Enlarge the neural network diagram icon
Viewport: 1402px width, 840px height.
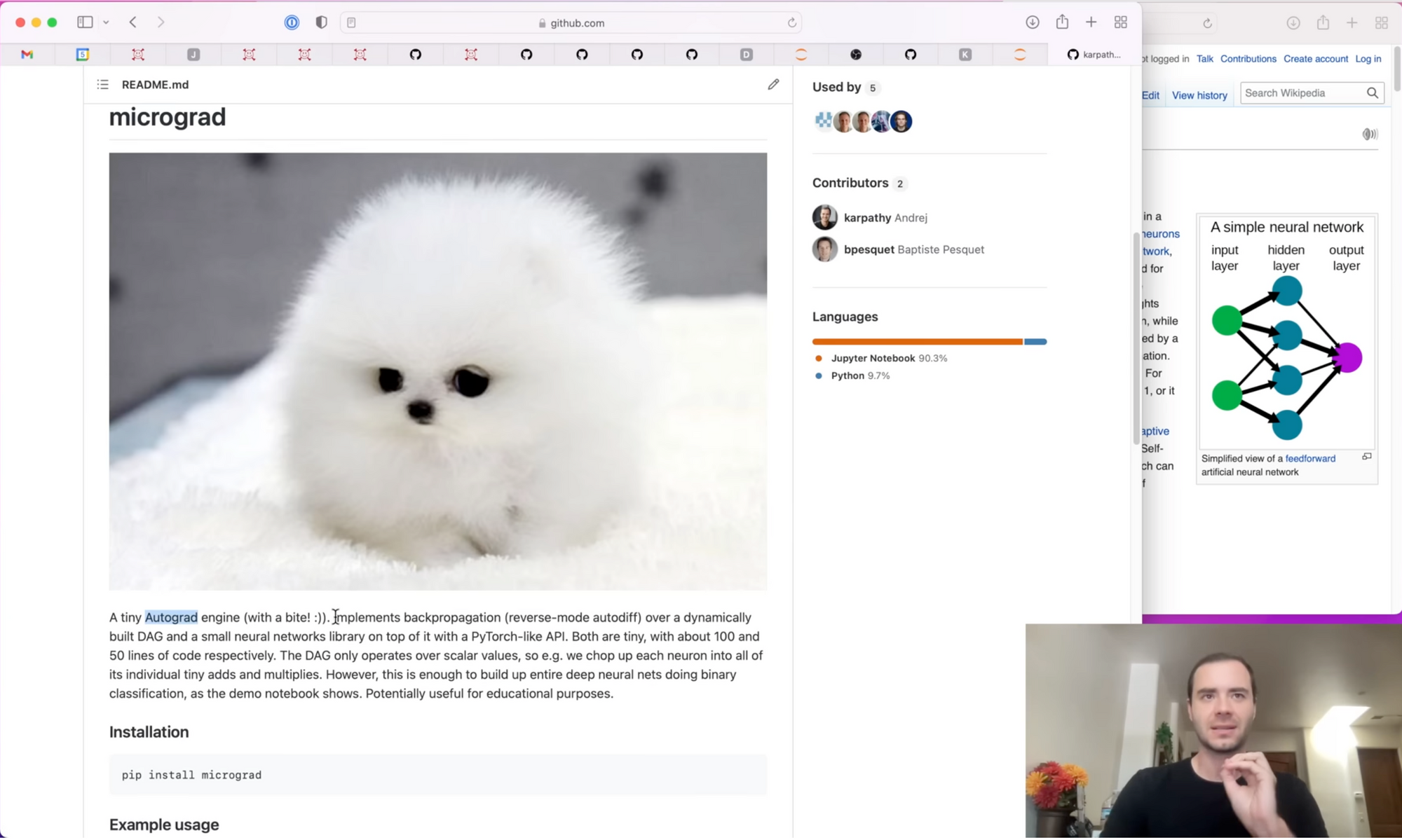tap(1366, 457)
